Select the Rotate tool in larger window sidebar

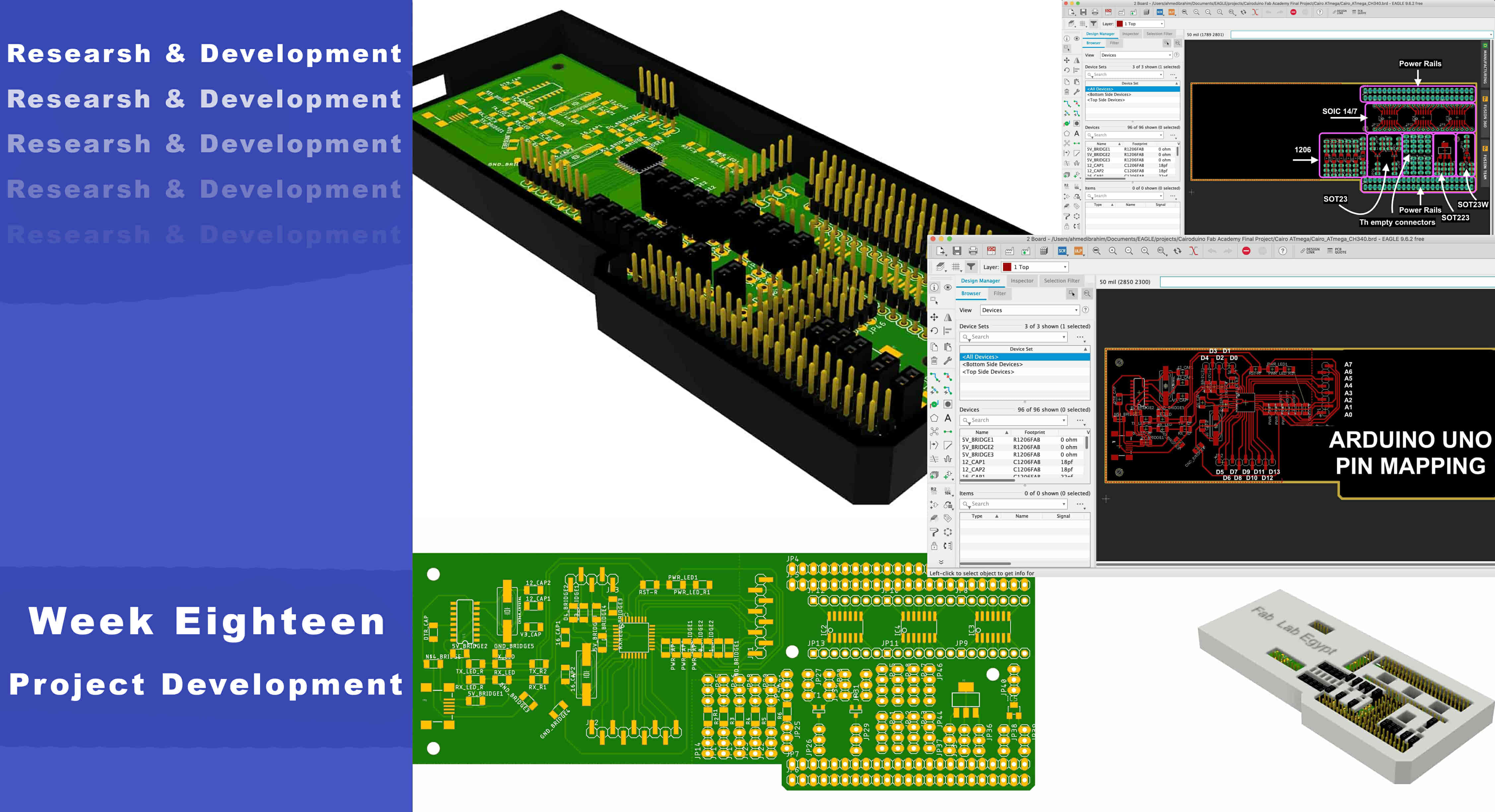tap(934, 331)
